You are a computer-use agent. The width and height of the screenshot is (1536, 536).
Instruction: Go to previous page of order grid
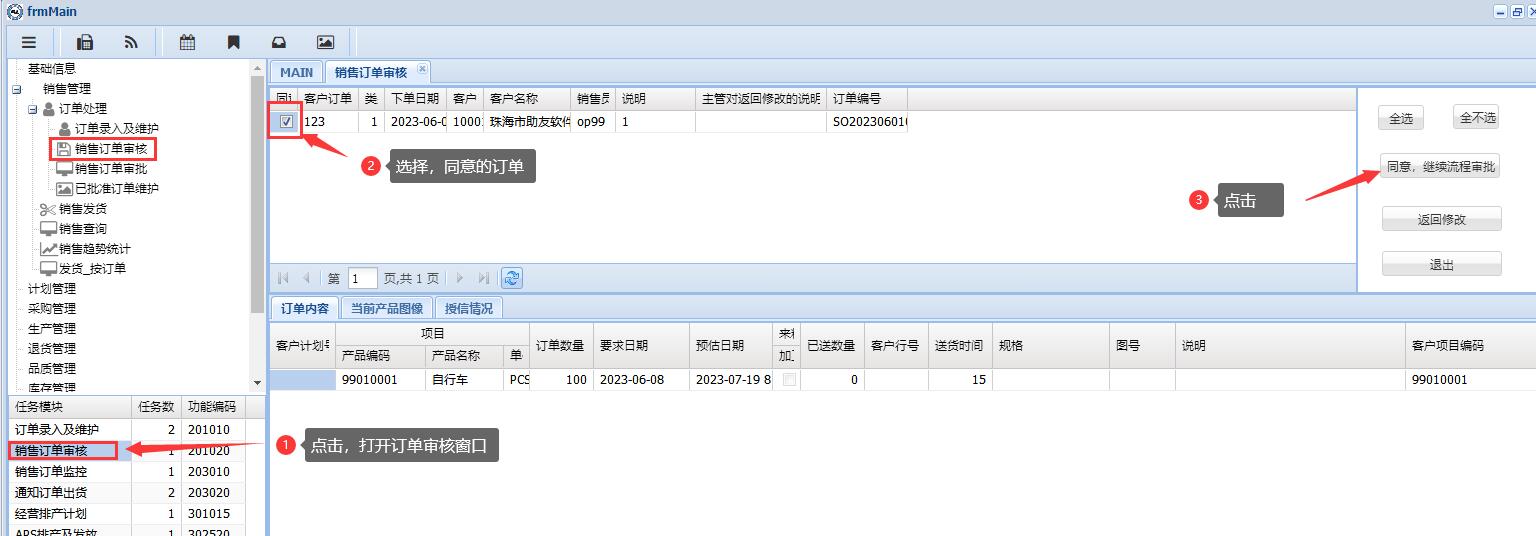[x=306, y=278]
